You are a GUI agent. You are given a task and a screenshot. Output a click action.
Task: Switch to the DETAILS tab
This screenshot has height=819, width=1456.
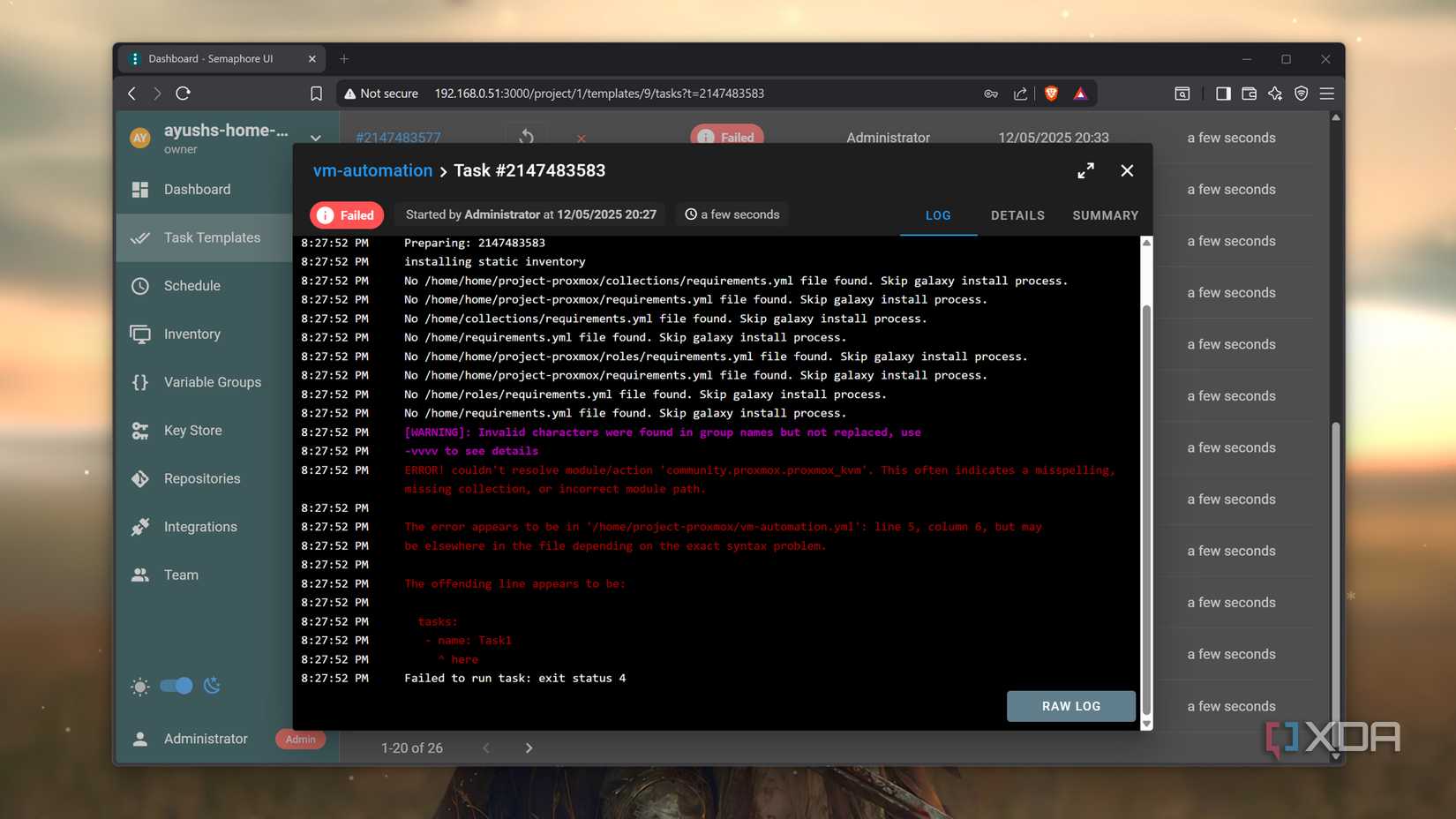tap(1017, 214)
